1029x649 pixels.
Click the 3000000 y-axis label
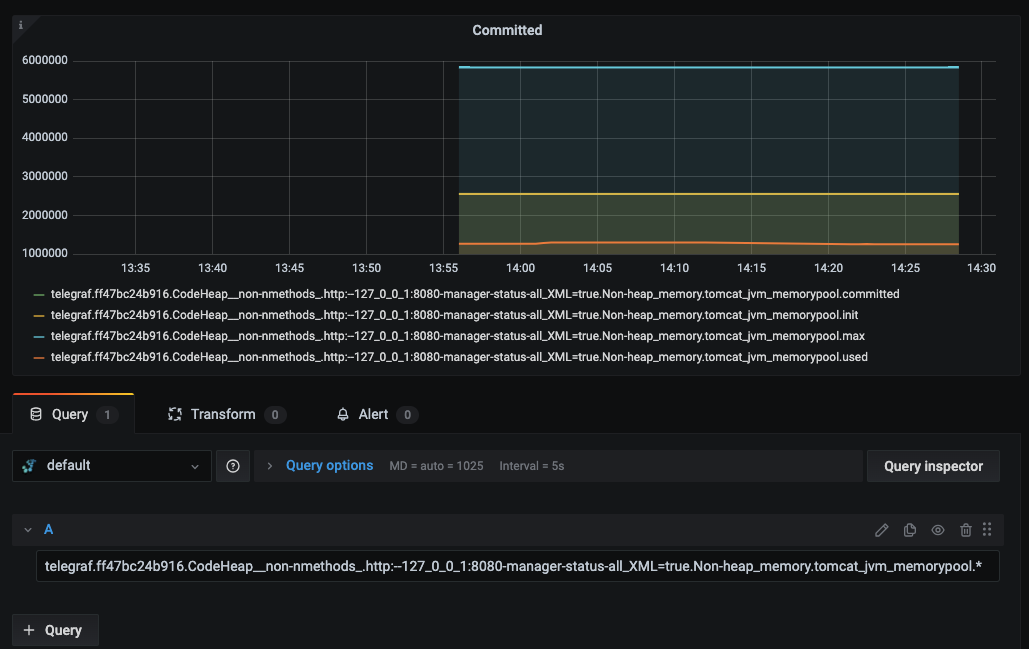pyautogui.click(x=45, y=176)
